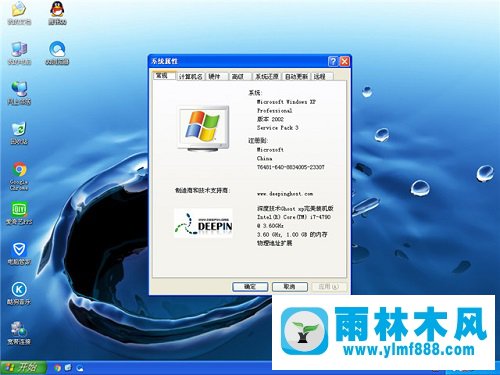This screenshot has width=500, height=375.
Task: Open the System Restore (系统还原) tab
Action: tap(267, 77)
